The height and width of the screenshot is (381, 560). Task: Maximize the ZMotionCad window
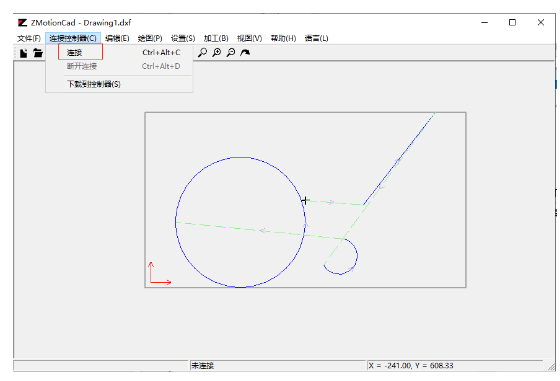[x=512, y=22]
